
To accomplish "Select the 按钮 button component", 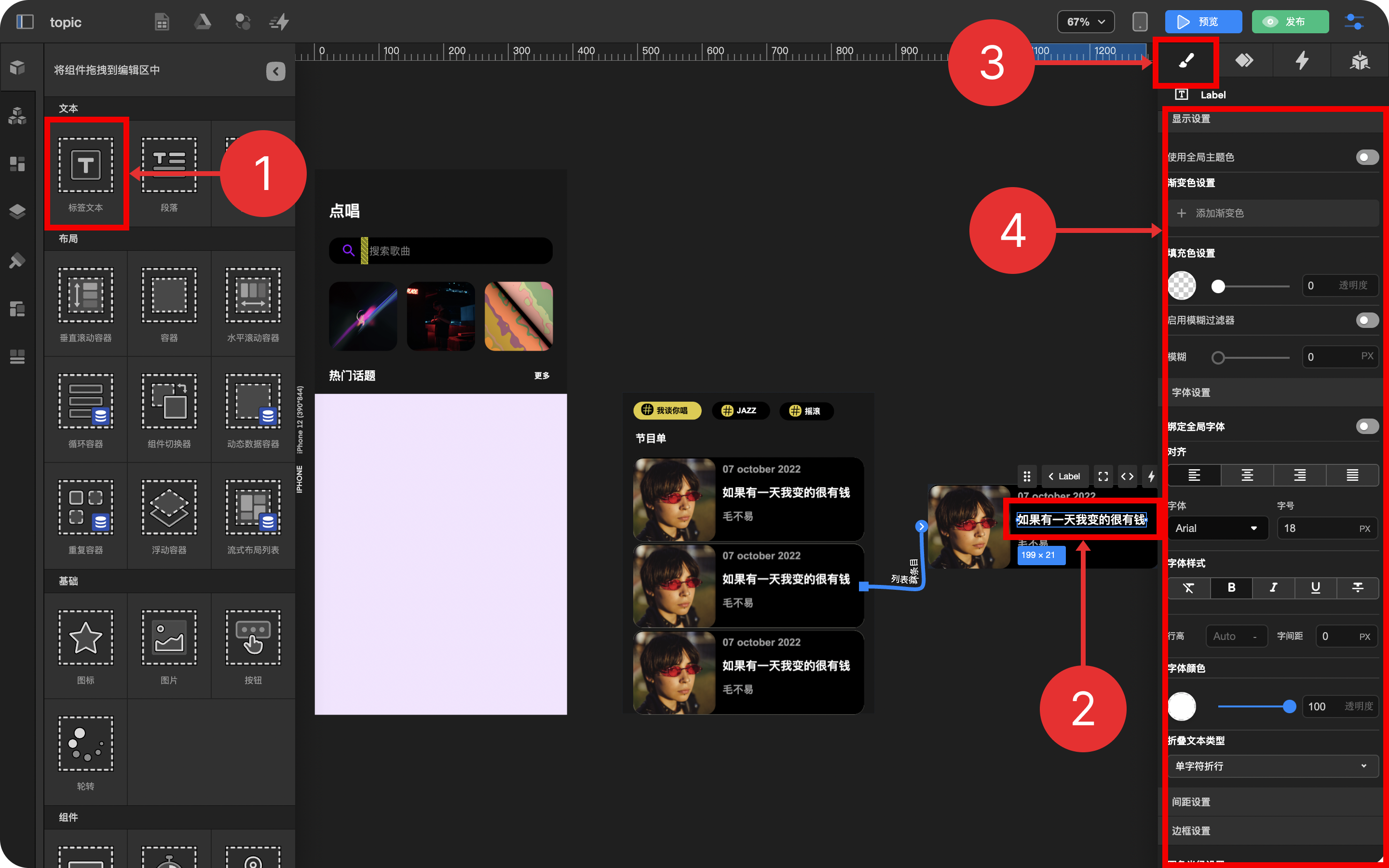I will click(253, 646).
